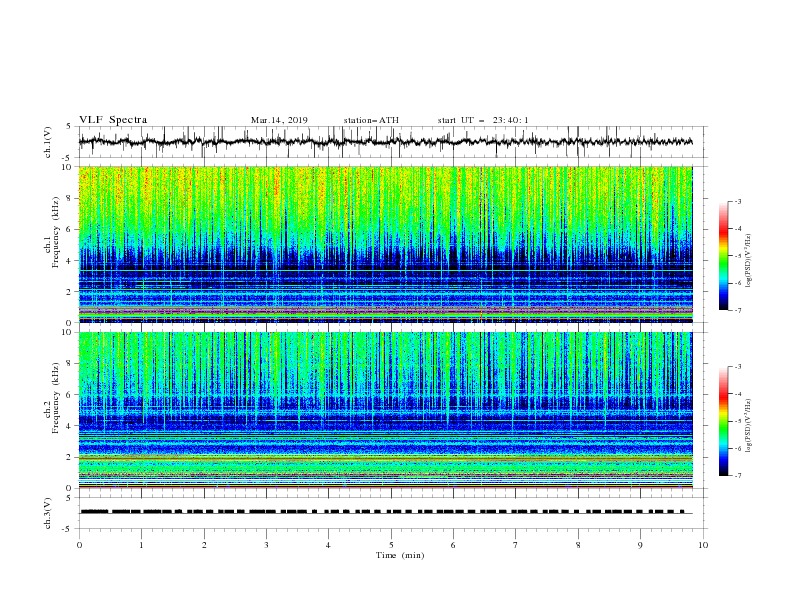Click the "station=ATH" header label

coord(371,120)
